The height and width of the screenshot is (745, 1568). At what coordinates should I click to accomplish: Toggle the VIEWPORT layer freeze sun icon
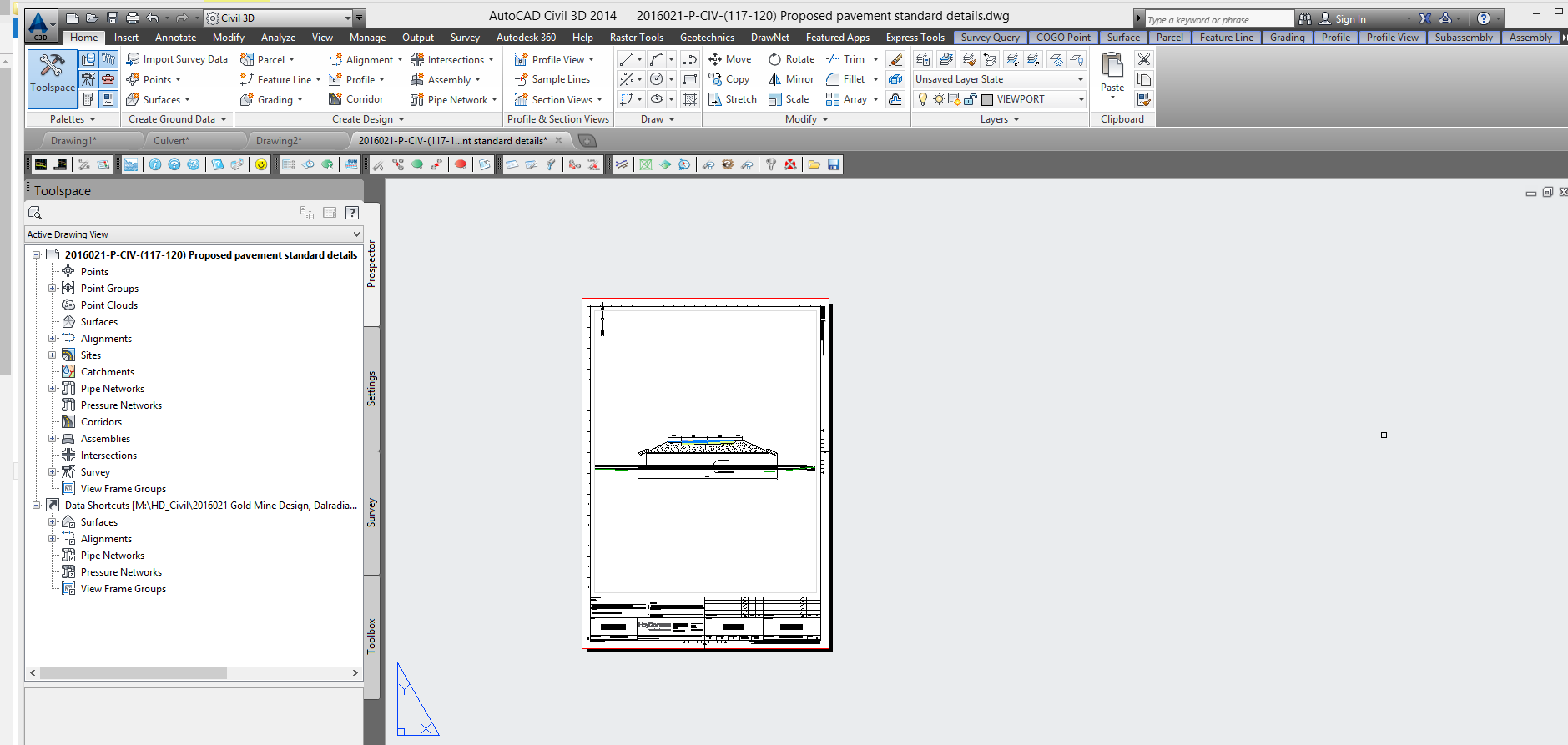(x=939, y=99)
